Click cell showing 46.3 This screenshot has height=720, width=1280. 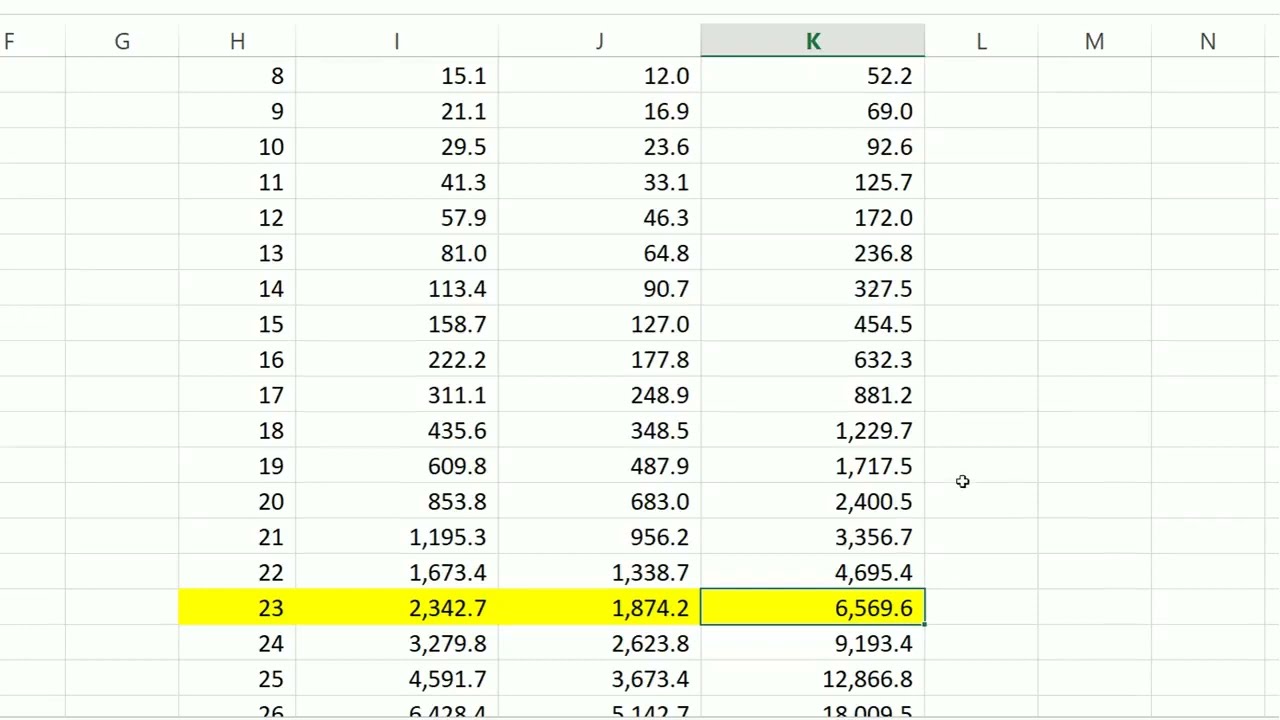pos(599,218)
